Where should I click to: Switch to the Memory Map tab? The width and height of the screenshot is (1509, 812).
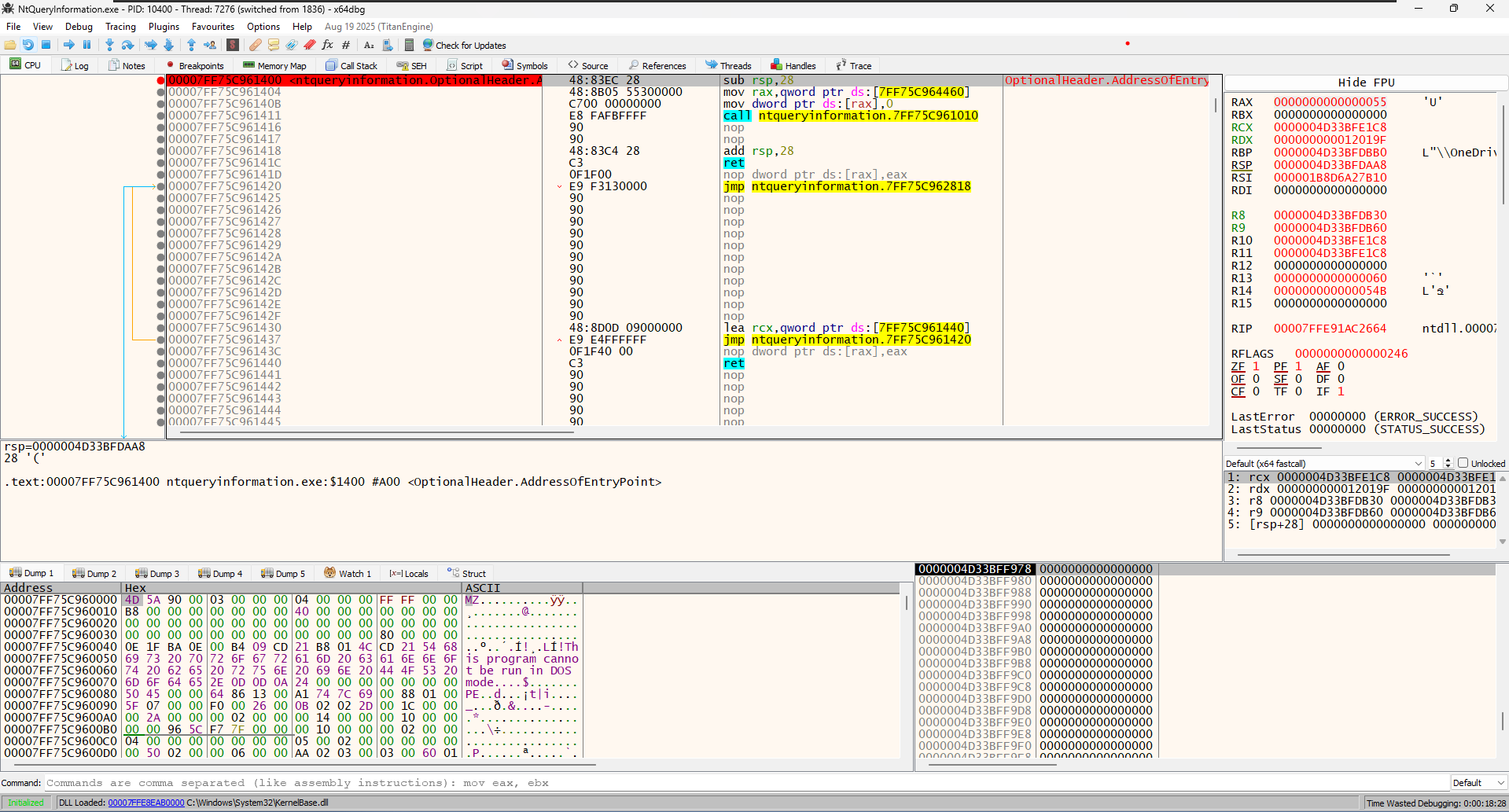point(274,66)
